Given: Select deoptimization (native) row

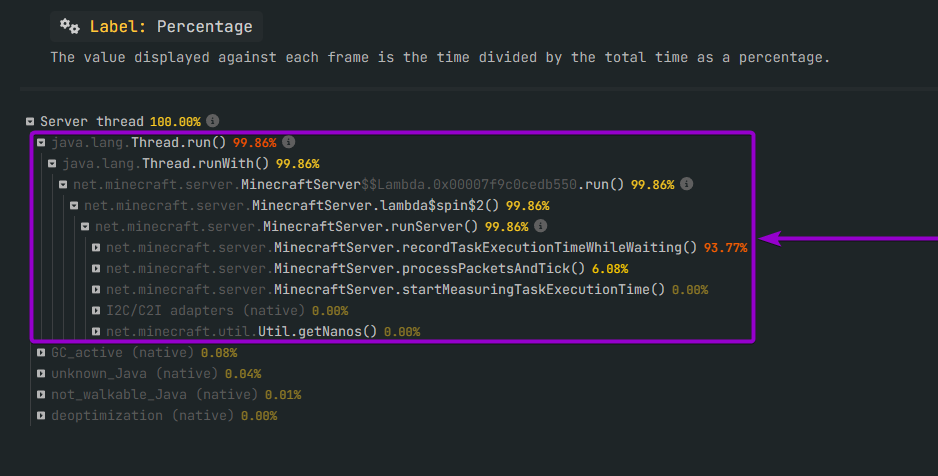Looking at the screenshot, I should click(142, 416).
